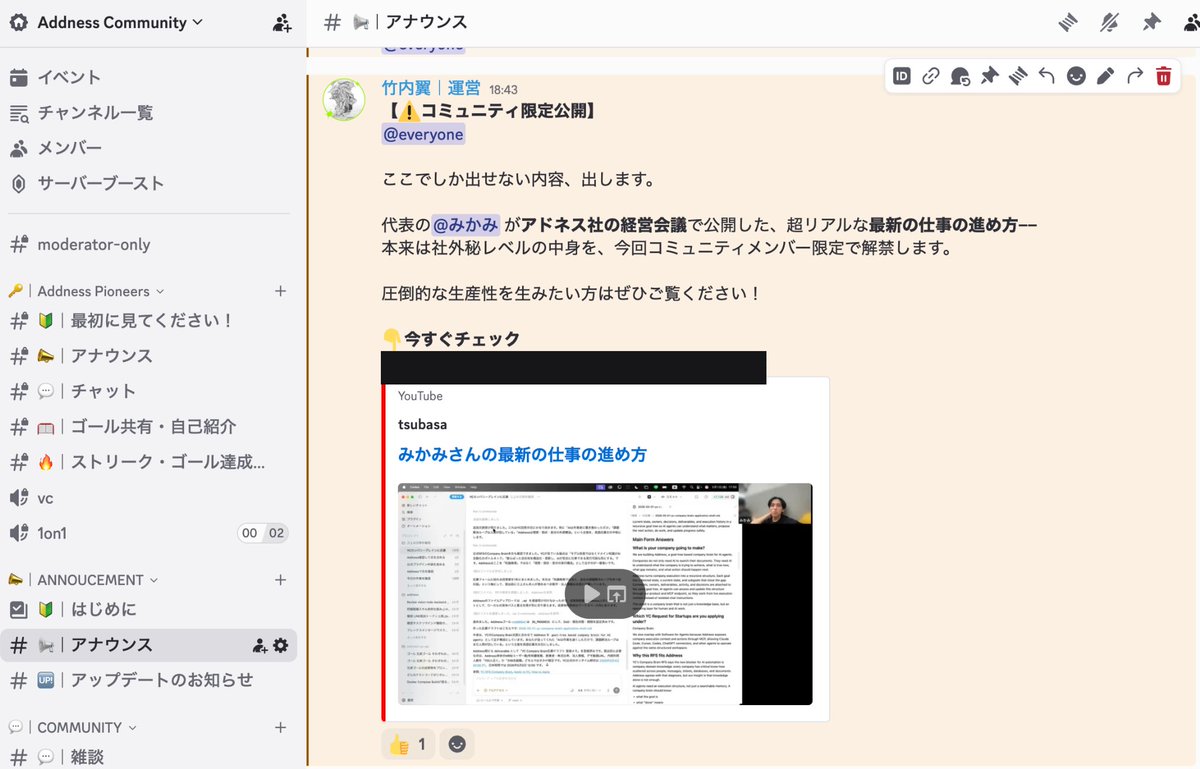Create a channel in COMMUNITY with the plus
The width and height of the screenshot is (1200, 769).
(280, 727)
